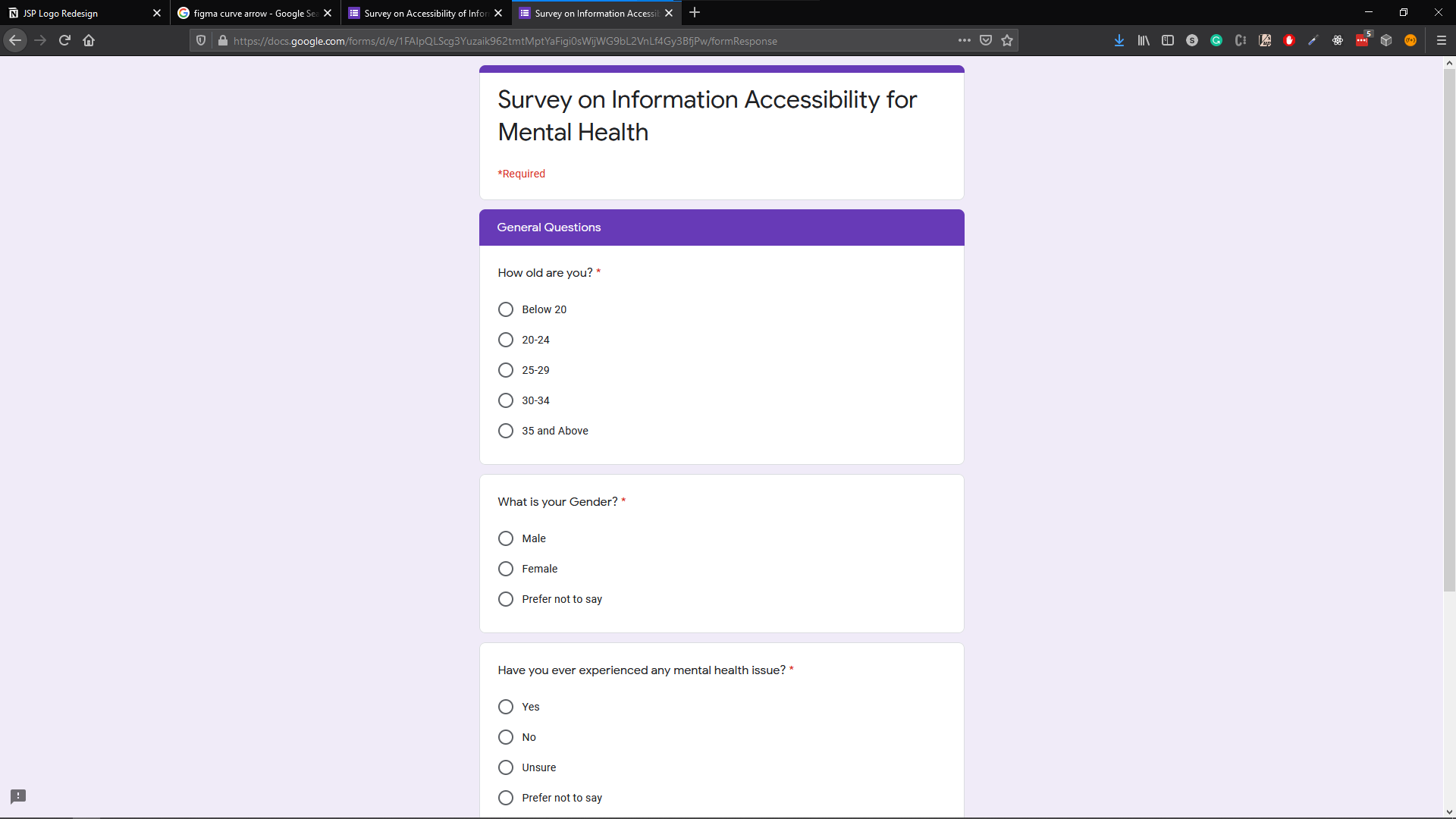Open a new browser tab
Screen dimensions: 1456x819
pos(695,13)
